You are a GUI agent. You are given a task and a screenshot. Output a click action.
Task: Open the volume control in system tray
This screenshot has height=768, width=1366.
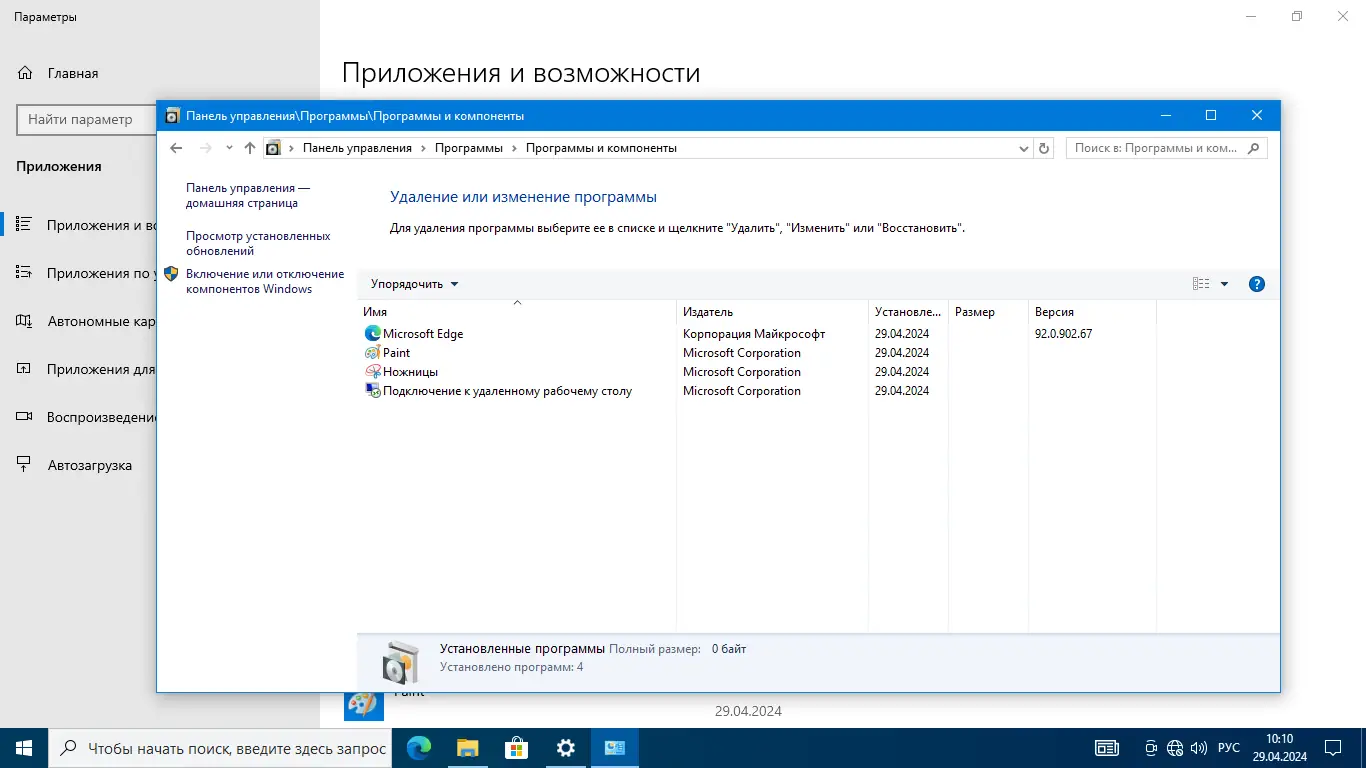[x=1198, y=747]
